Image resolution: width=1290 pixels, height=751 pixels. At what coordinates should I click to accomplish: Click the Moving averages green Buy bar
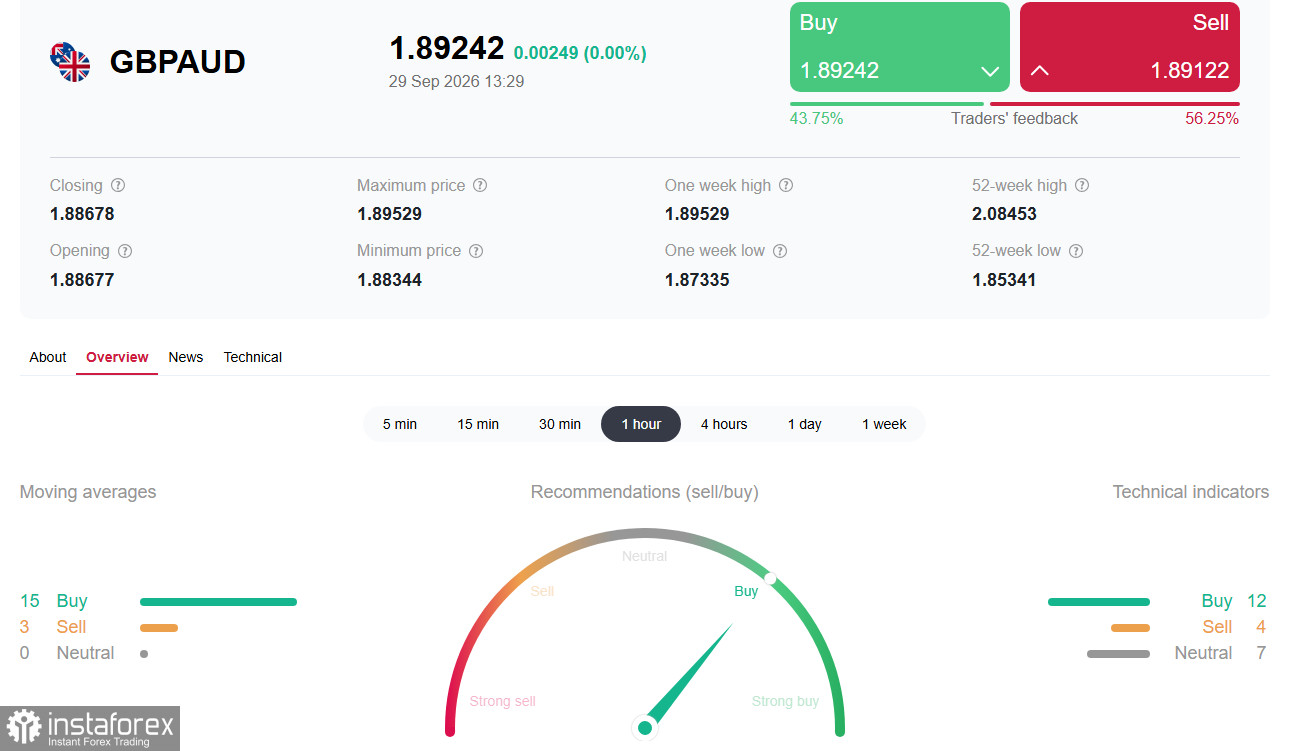tap(218, 602)
